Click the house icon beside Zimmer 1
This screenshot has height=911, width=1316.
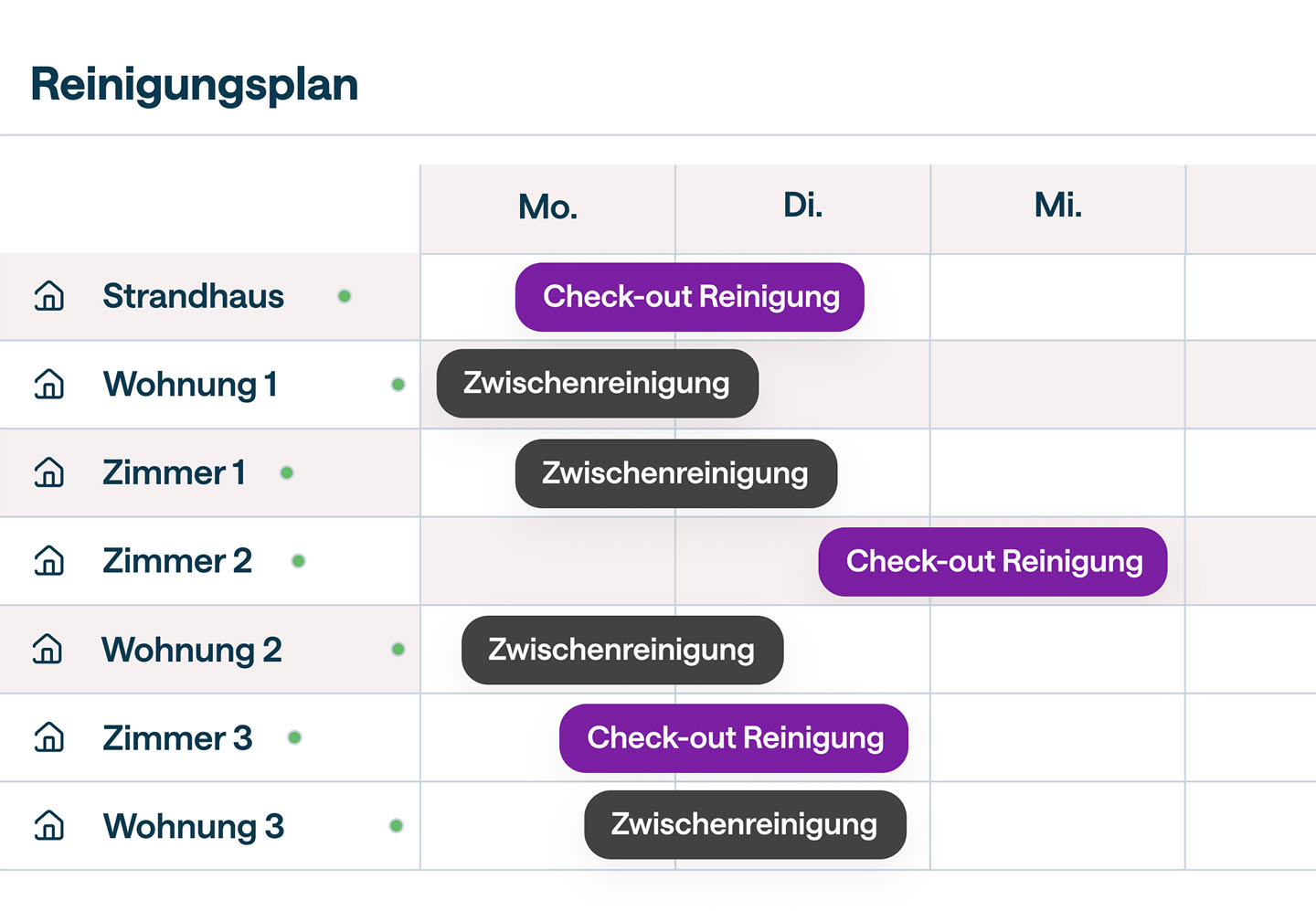tap(49, 472)
